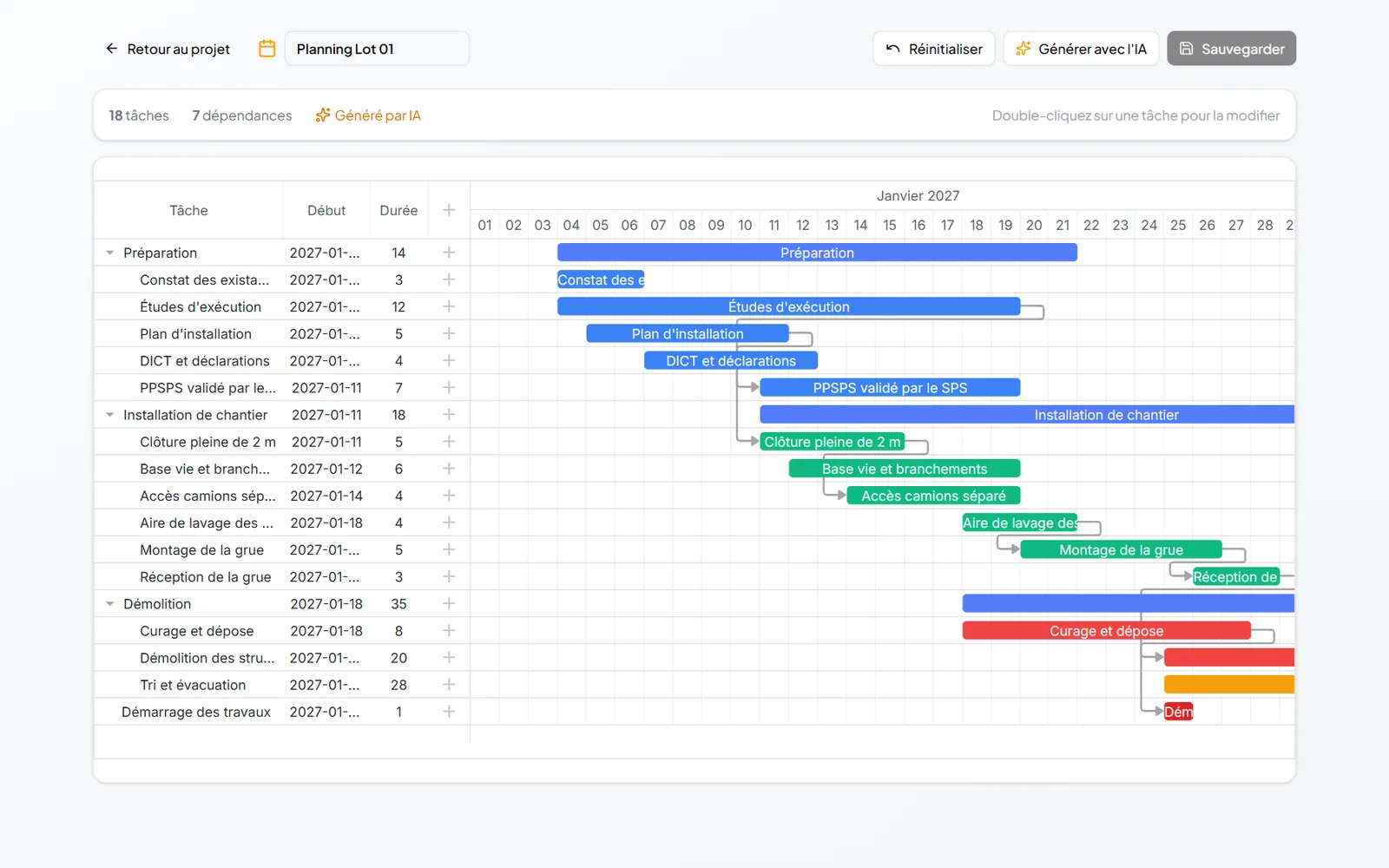Add a subtask to the Préparation row
Screen dimensions: 1389x868
pos(449,253)
